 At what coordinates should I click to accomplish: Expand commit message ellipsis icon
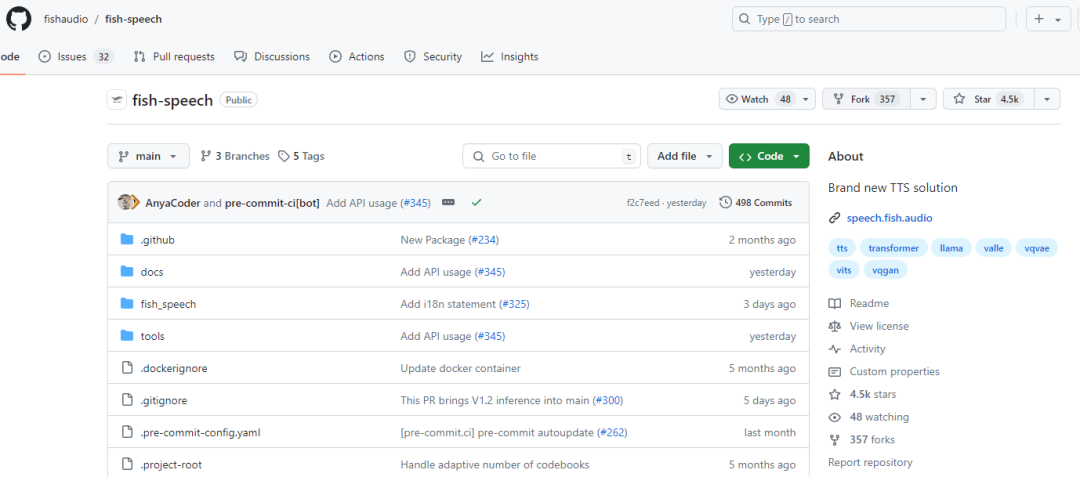point(448,202)
